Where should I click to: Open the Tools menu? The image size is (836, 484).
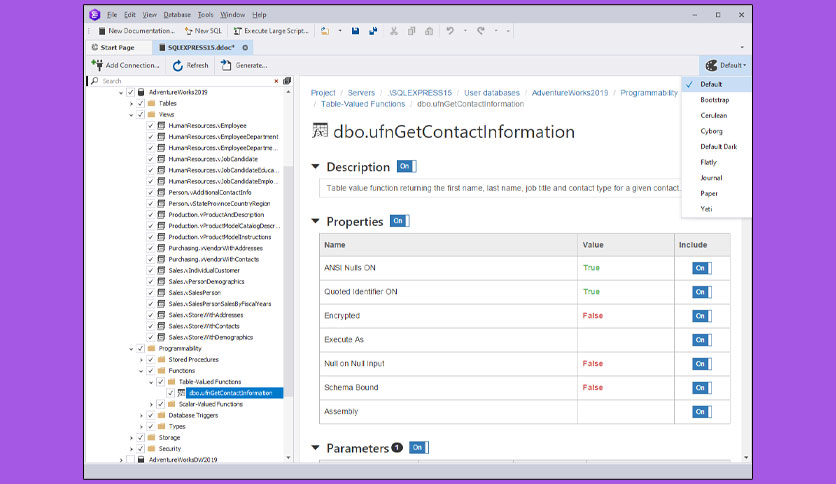pos(205,15)
